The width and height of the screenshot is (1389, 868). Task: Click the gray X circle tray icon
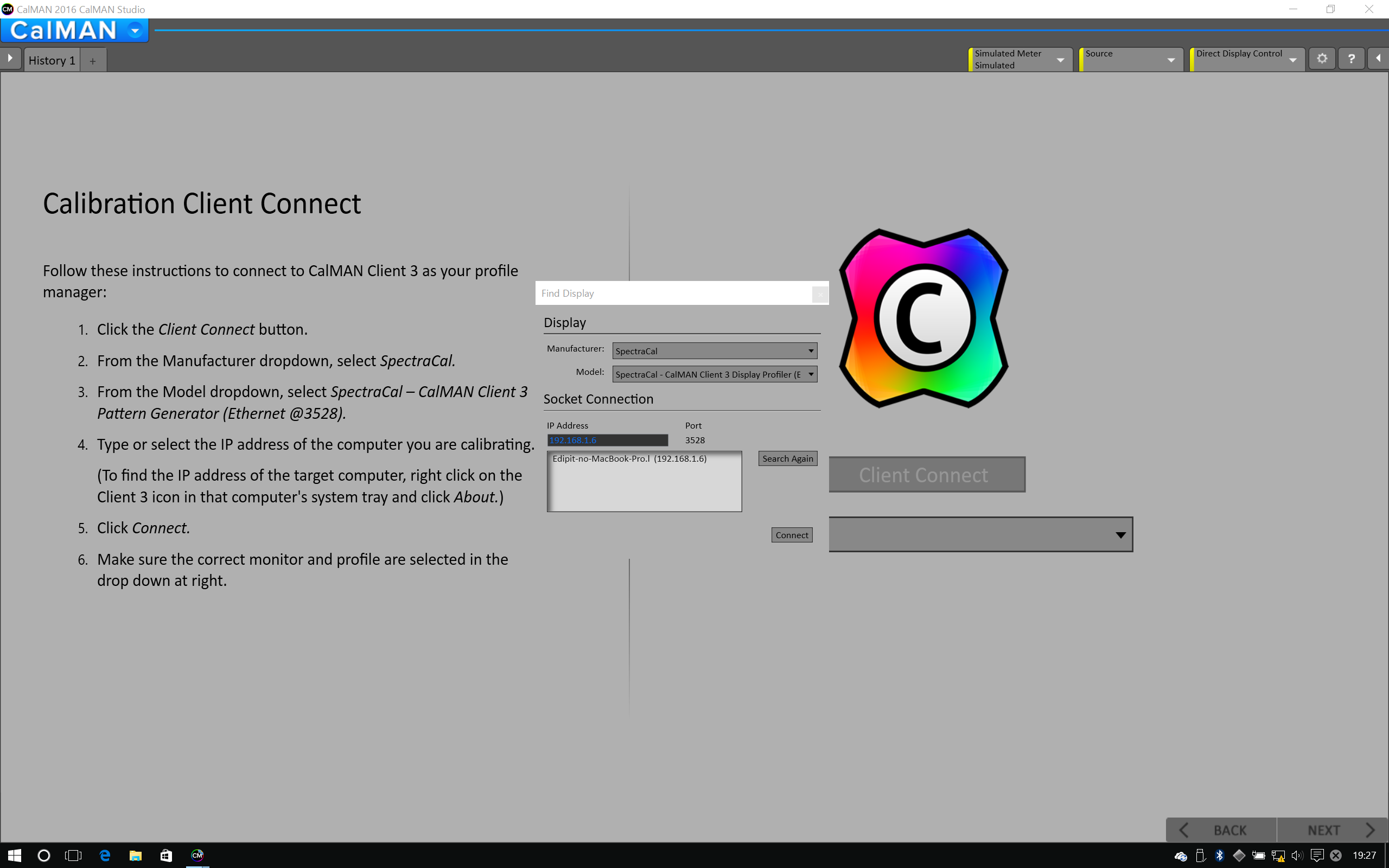pyautogui.click(x=1336, y=856)
